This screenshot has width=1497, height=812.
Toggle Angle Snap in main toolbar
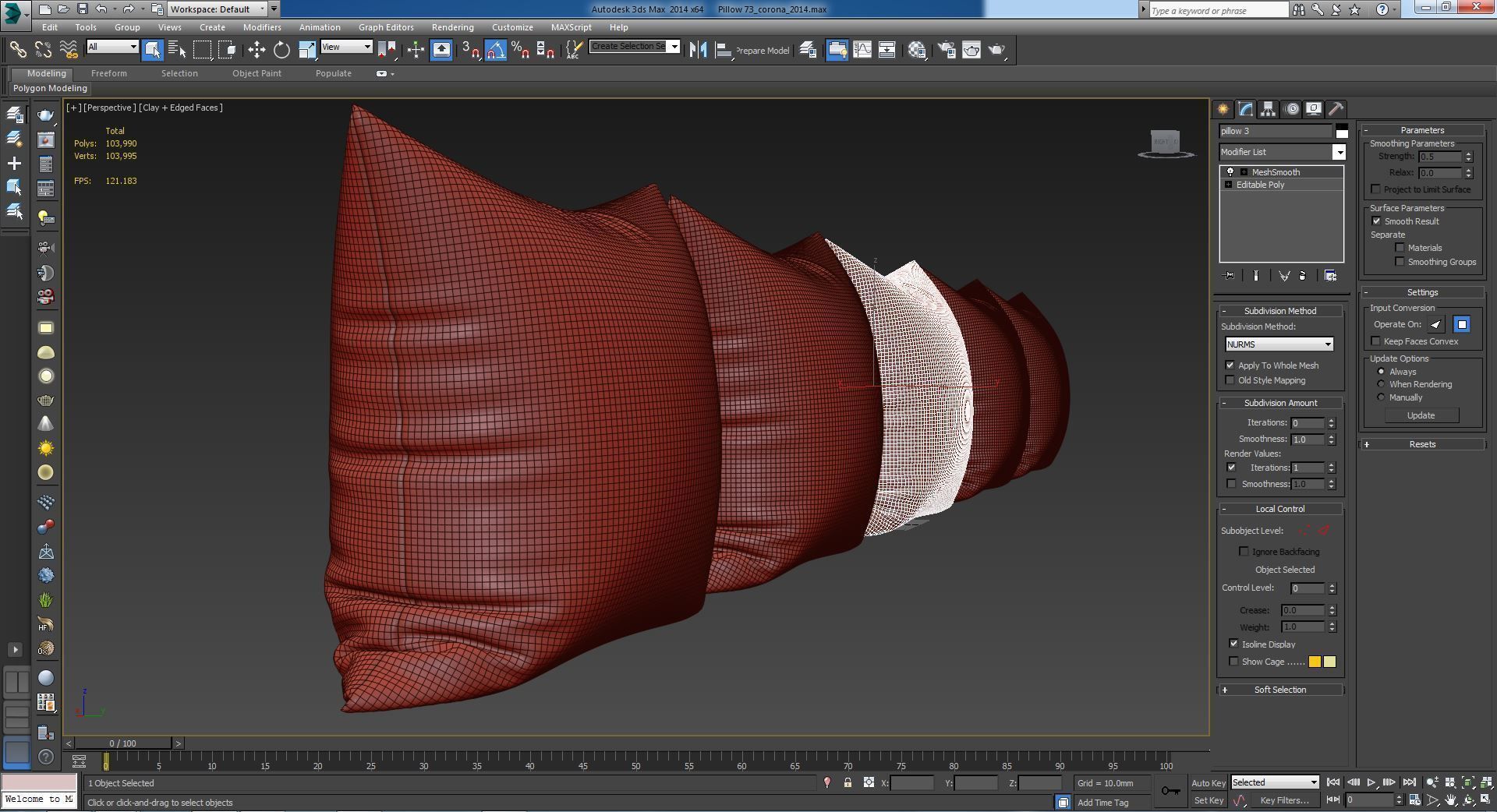coord(495,50)
